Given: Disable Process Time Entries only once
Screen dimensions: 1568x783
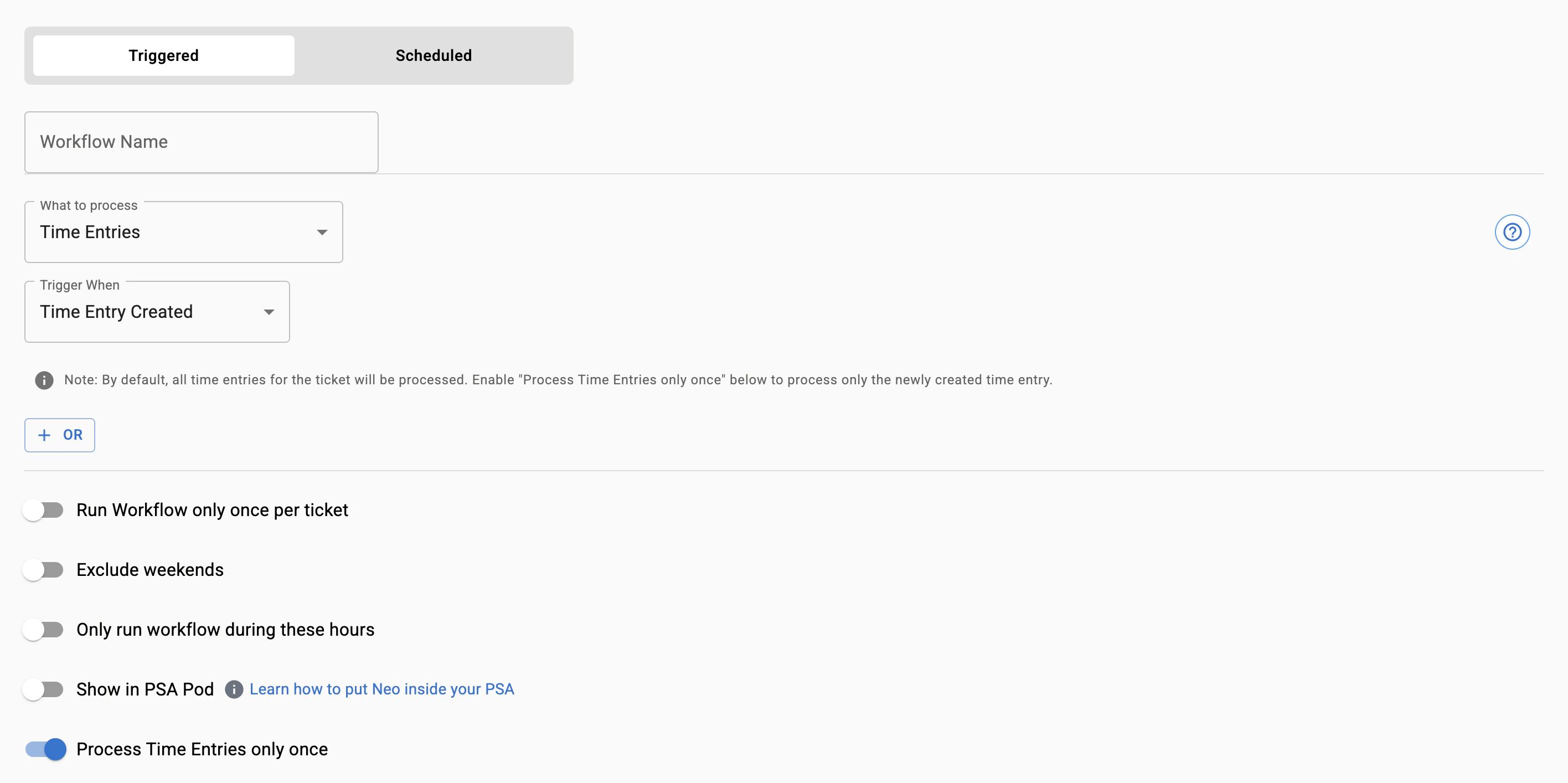Looking at the screenshot, I should [x=45, y=749].
